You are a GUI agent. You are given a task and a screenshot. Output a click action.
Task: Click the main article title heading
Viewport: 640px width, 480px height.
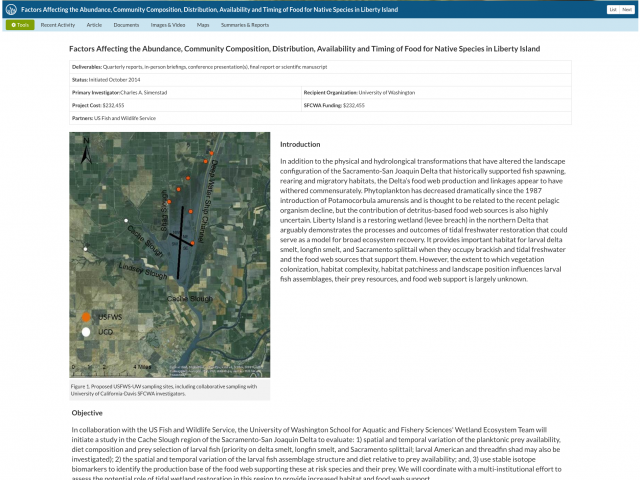point(304,49)
